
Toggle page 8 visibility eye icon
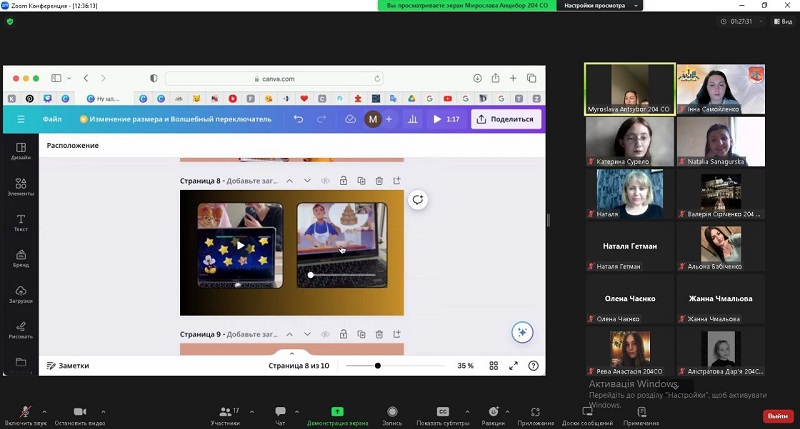point(325,181)
